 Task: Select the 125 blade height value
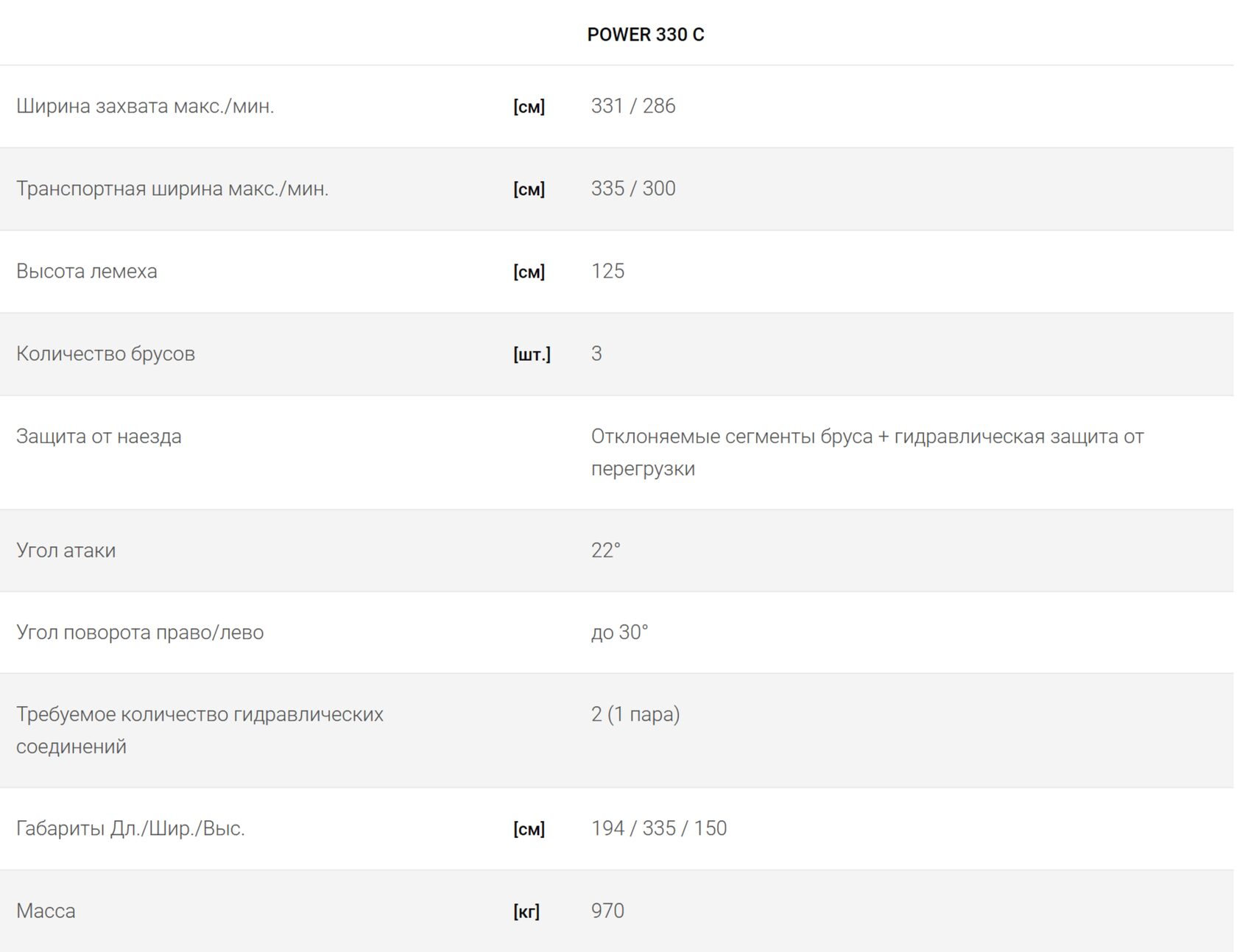point(607,271)
